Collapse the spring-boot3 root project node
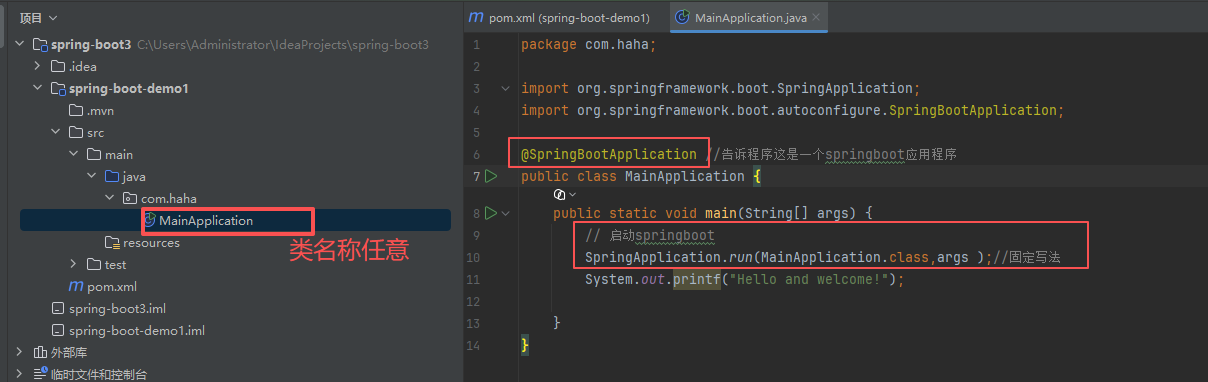The image size is (1208, 382). coord(20,44)
